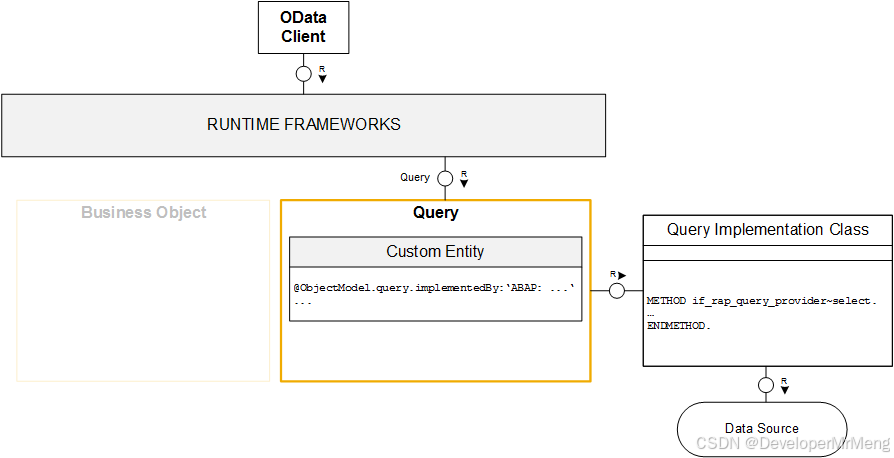Select the Custom Entity header
Screen dimensions: 894x458
436,252
